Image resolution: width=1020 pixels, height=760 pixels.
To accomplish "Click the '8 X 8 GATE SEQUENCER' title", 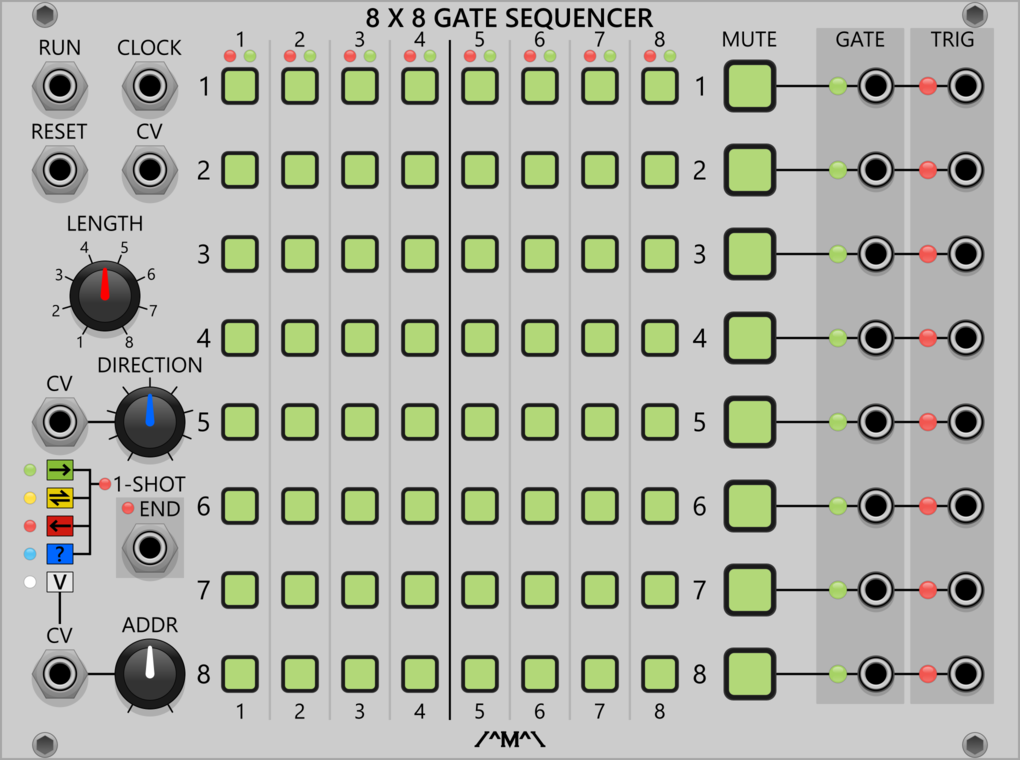I will [x=509, y=18].
